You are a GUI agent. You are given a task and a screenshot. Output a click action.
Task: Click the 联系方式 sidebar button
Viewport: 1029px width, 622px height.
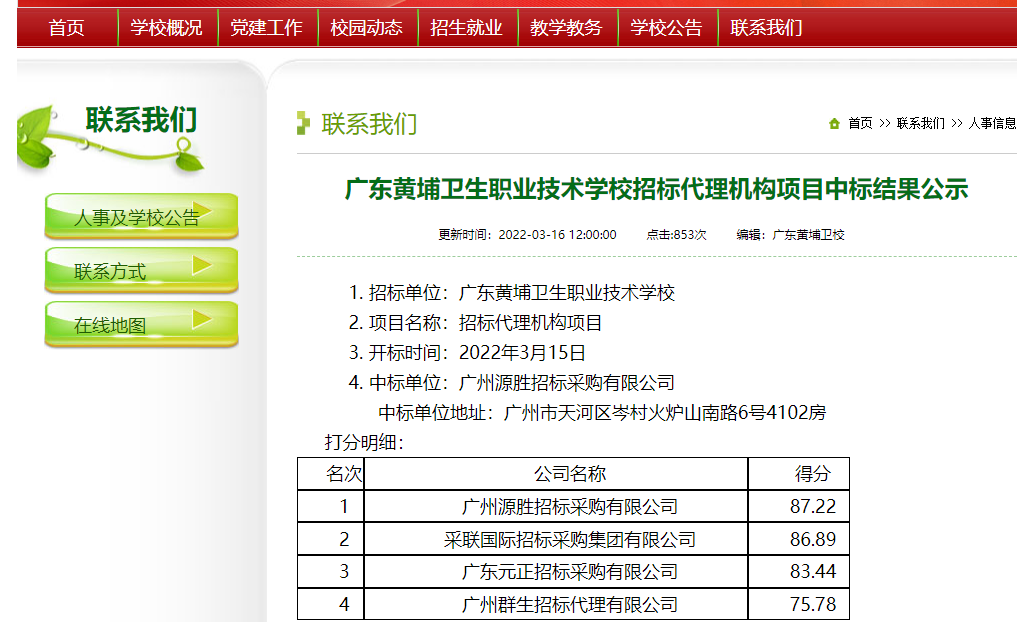(141, 270)
